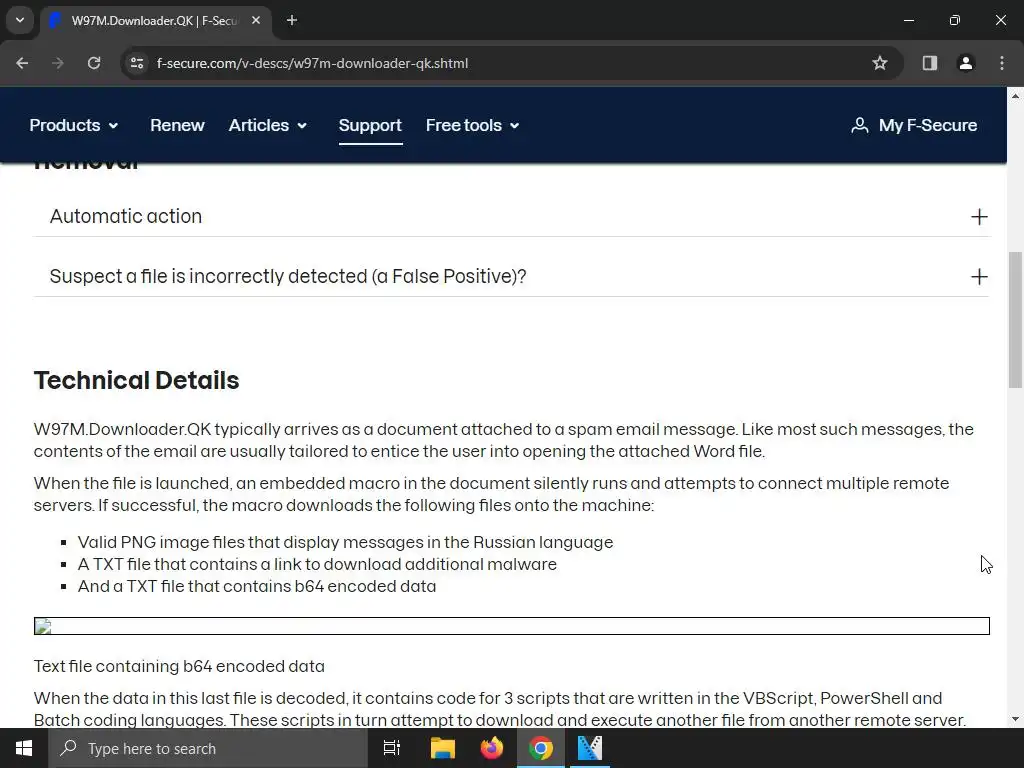Expand the Free tools menu

click(473, 125)
